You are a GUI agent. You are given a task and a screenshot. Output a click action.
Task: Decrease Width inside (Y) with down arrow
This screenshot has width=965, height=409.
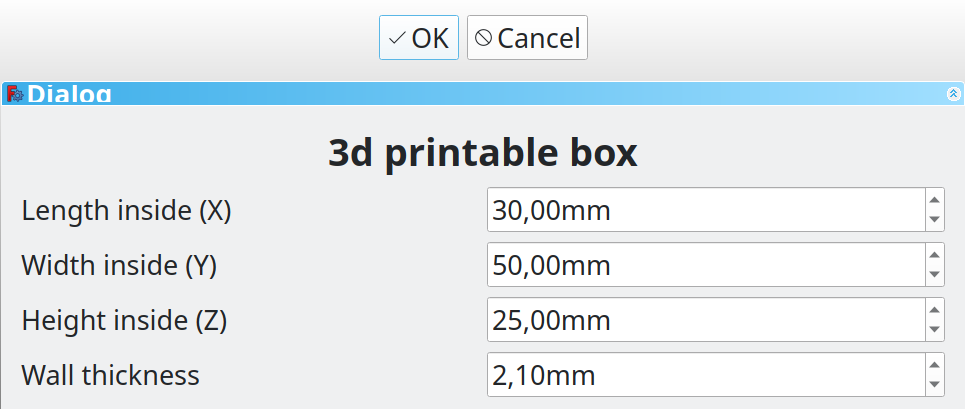click(x=934, y=274)
